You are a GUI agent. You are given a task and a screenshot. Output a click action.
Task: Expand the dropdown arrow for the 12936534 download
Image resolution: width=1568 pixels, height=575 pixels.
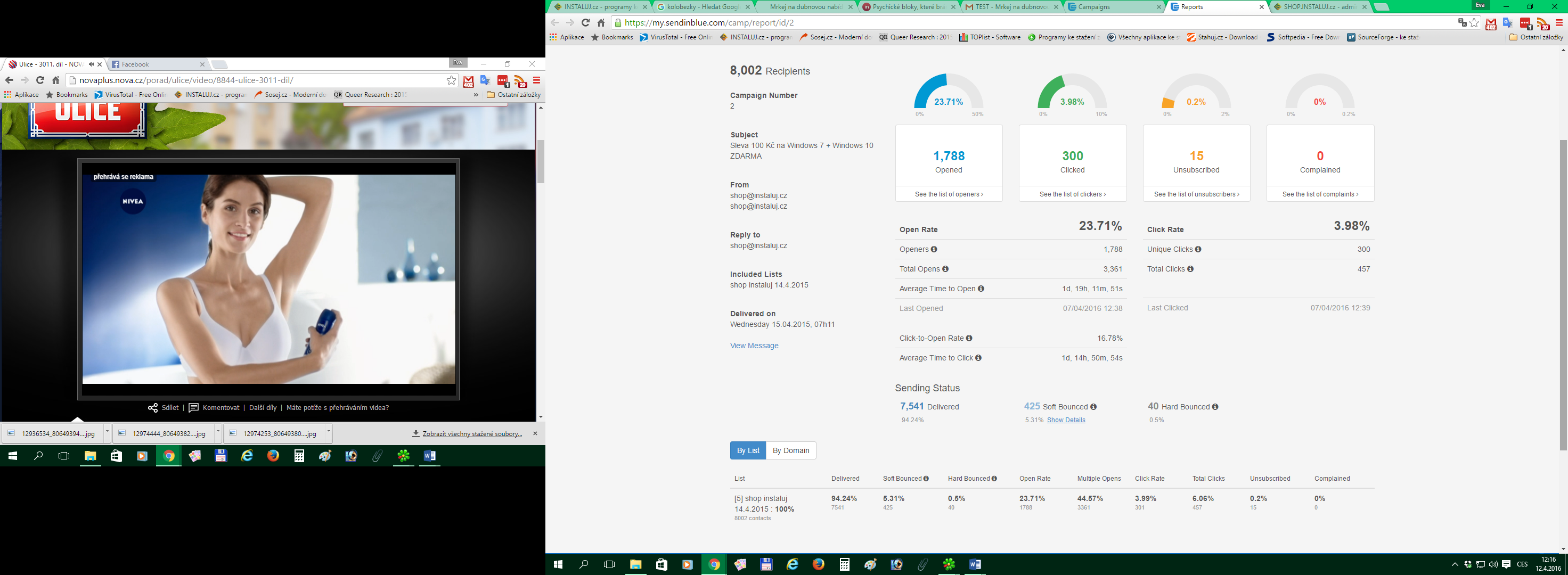tap(107, 432)
